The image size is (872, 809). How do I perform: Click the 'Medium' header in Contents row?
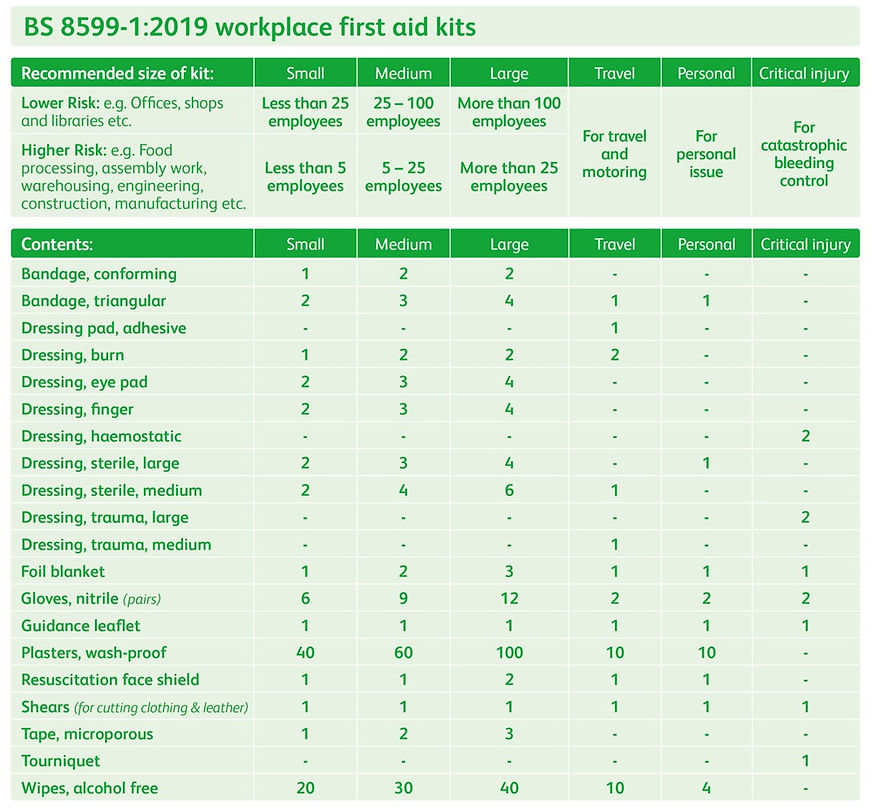403,244
